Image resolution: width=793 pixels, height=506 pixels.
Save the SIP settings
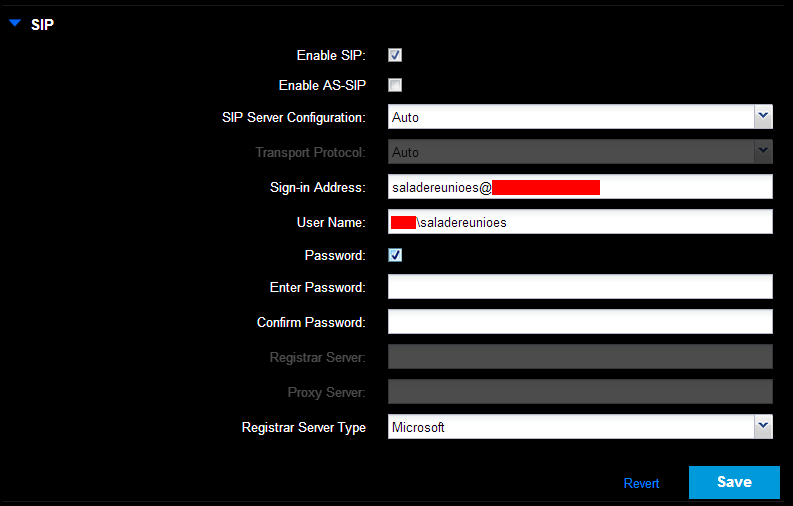click(734, 482)
